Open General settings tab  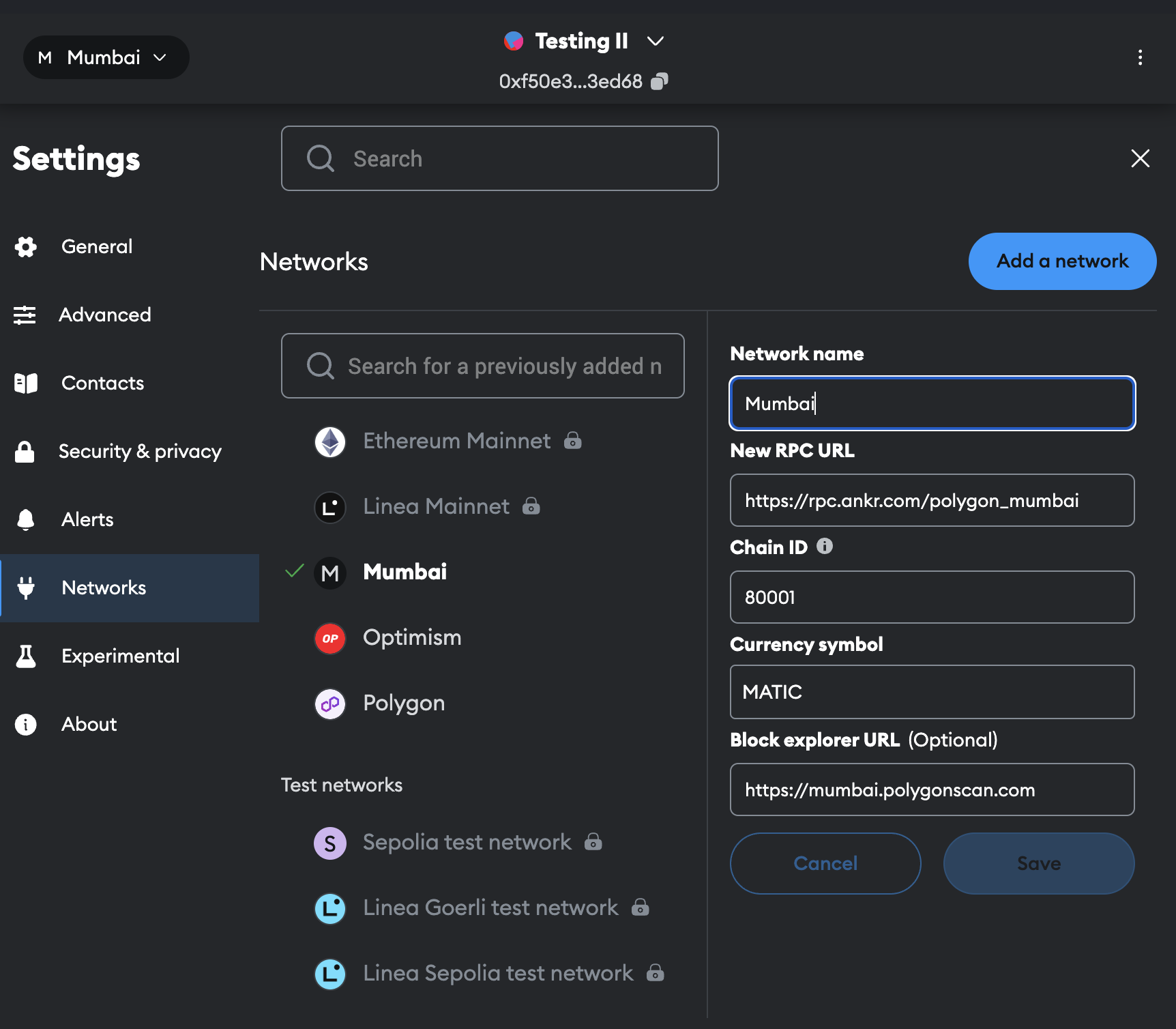[130, 246]
